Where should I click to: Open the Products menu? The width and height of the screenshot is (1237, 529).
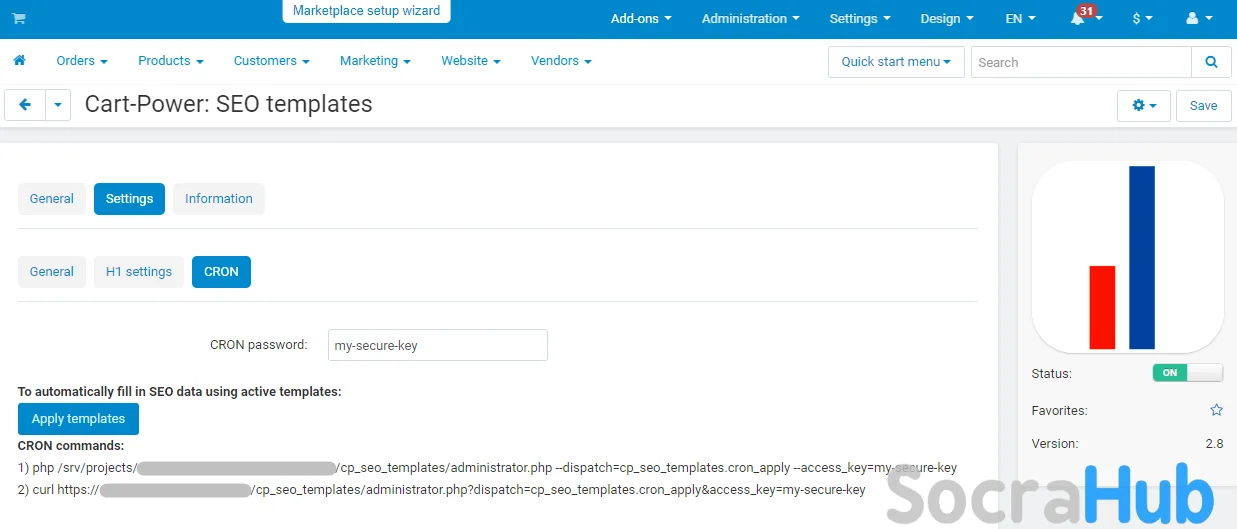tap(170, 61)
